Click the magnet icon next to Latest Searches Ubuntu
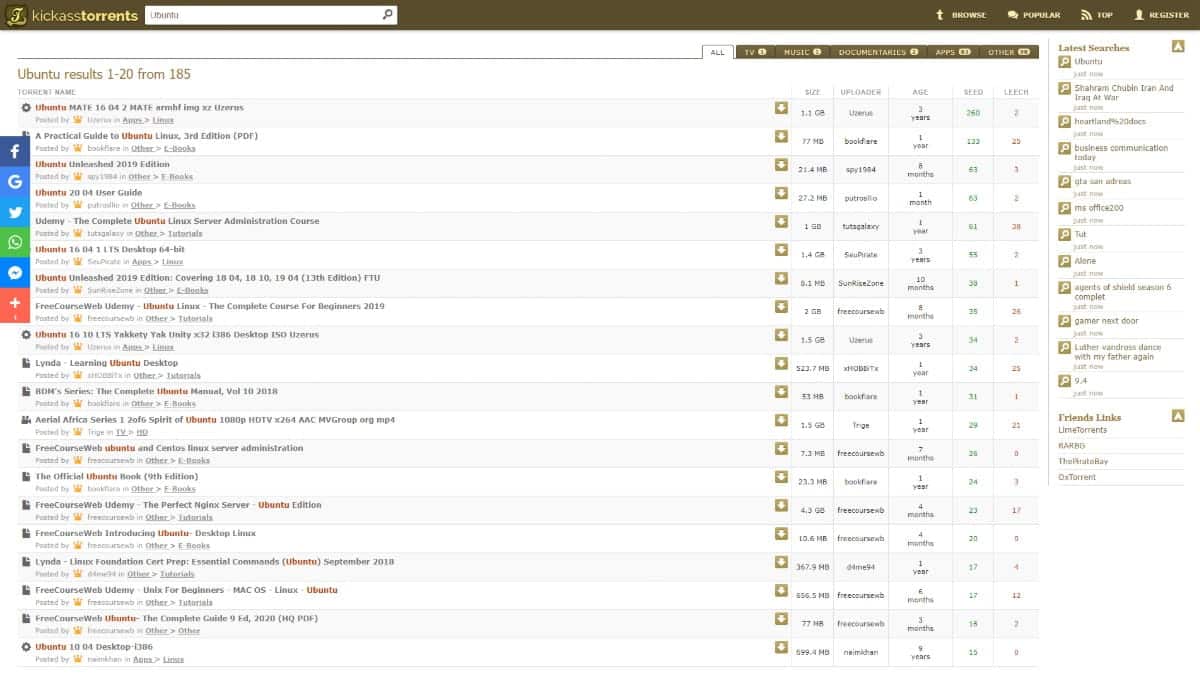Screen dimensions: 1200x675 pos(1063,61)
